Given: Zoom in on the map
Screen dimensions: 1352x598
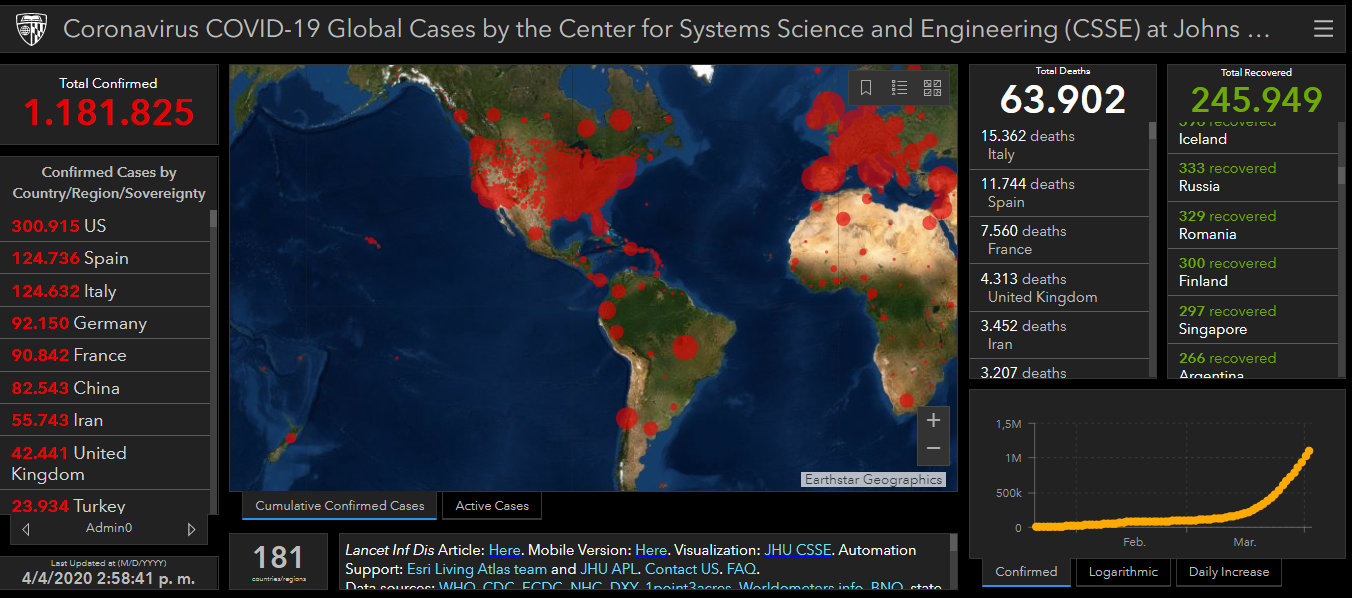Looking at the screenshot, I should click(933, 420).
